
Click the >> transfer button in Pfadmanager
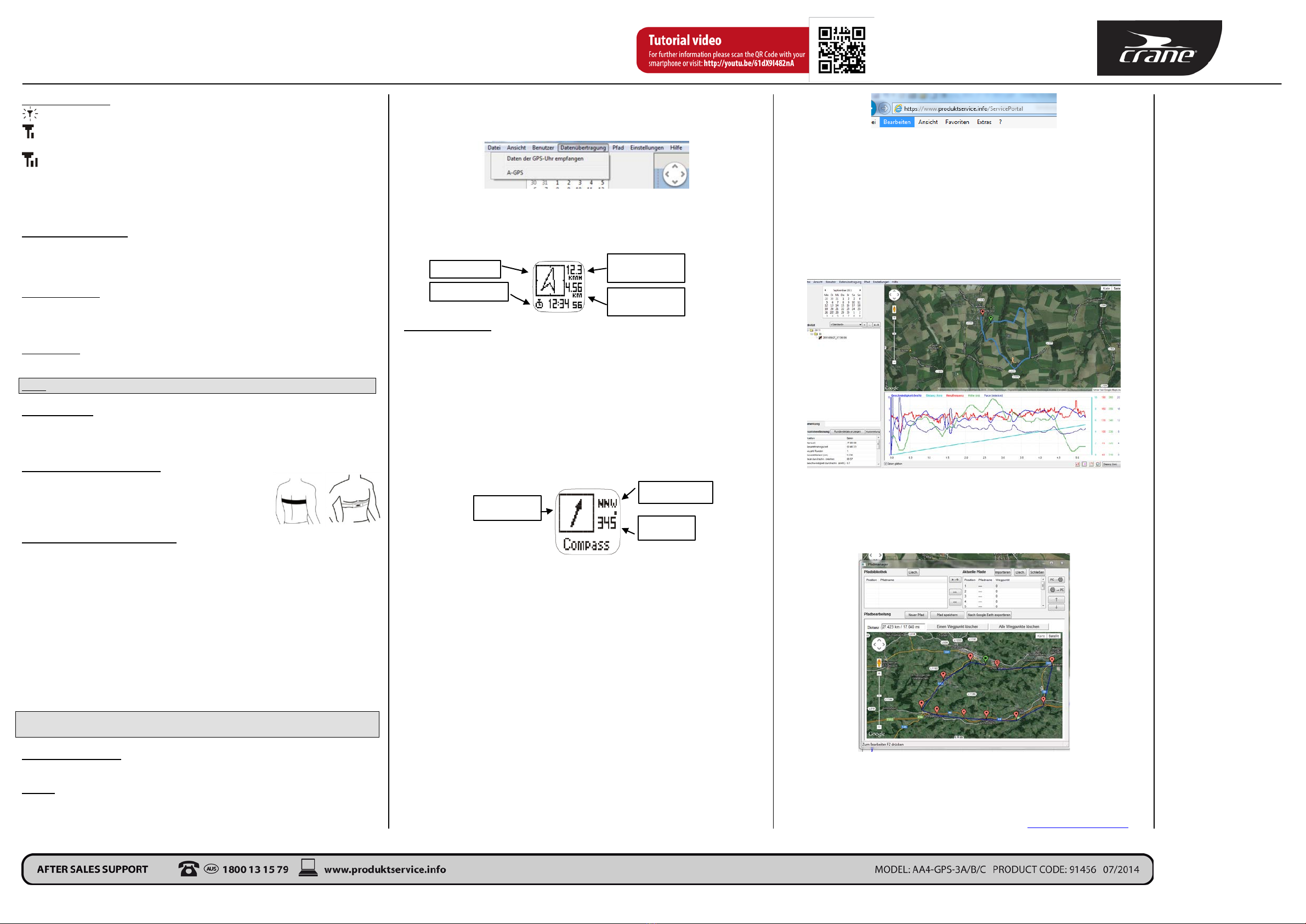pos(956,592)
